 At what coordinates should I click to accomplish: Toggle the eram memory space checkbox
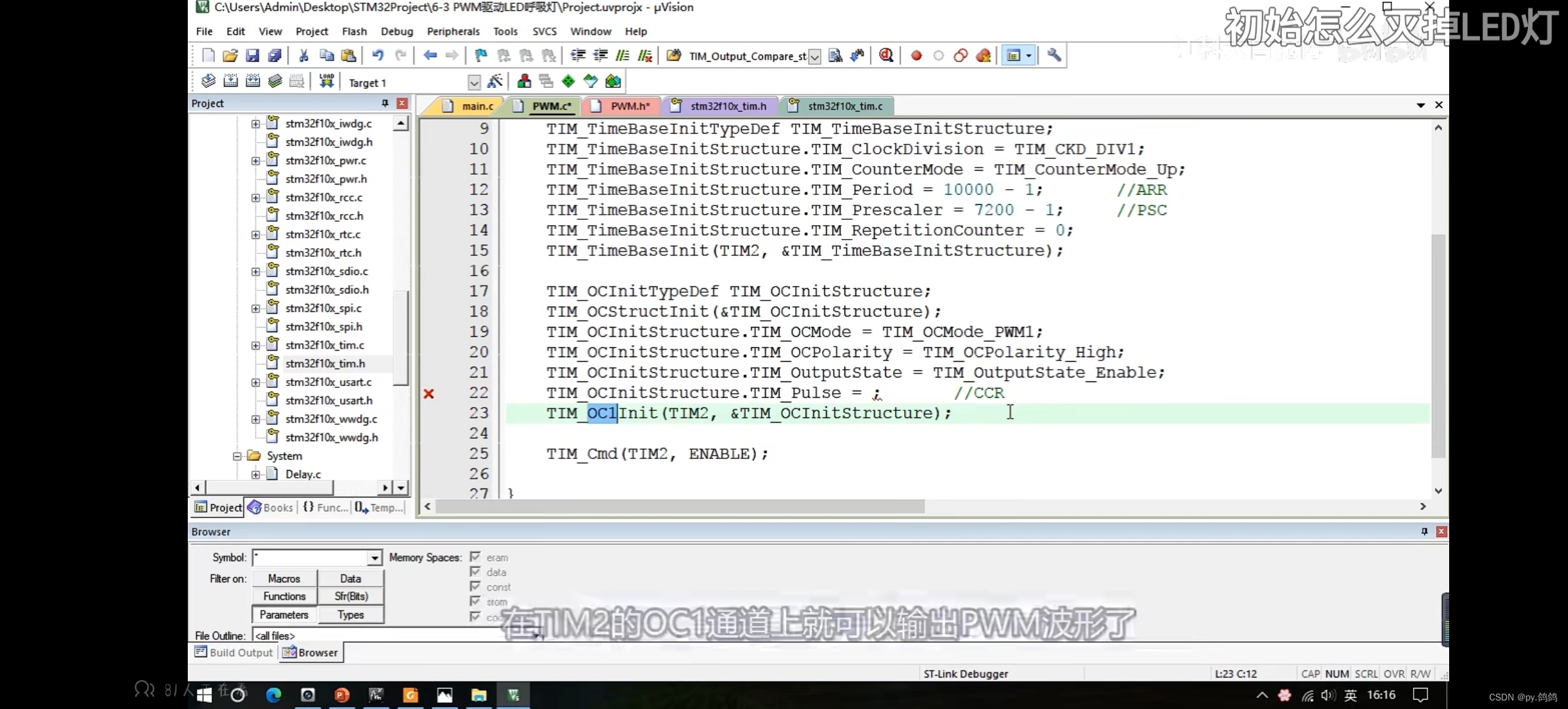pyautogui.click(x=475, y=557)
